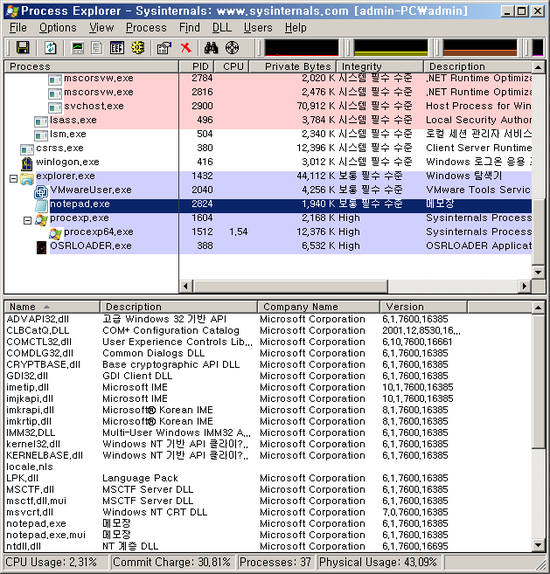The image size is (550, 574).
Task: Click DLL list scroll-down arrow
Action: pyautogui.click(x=538, y=545)
